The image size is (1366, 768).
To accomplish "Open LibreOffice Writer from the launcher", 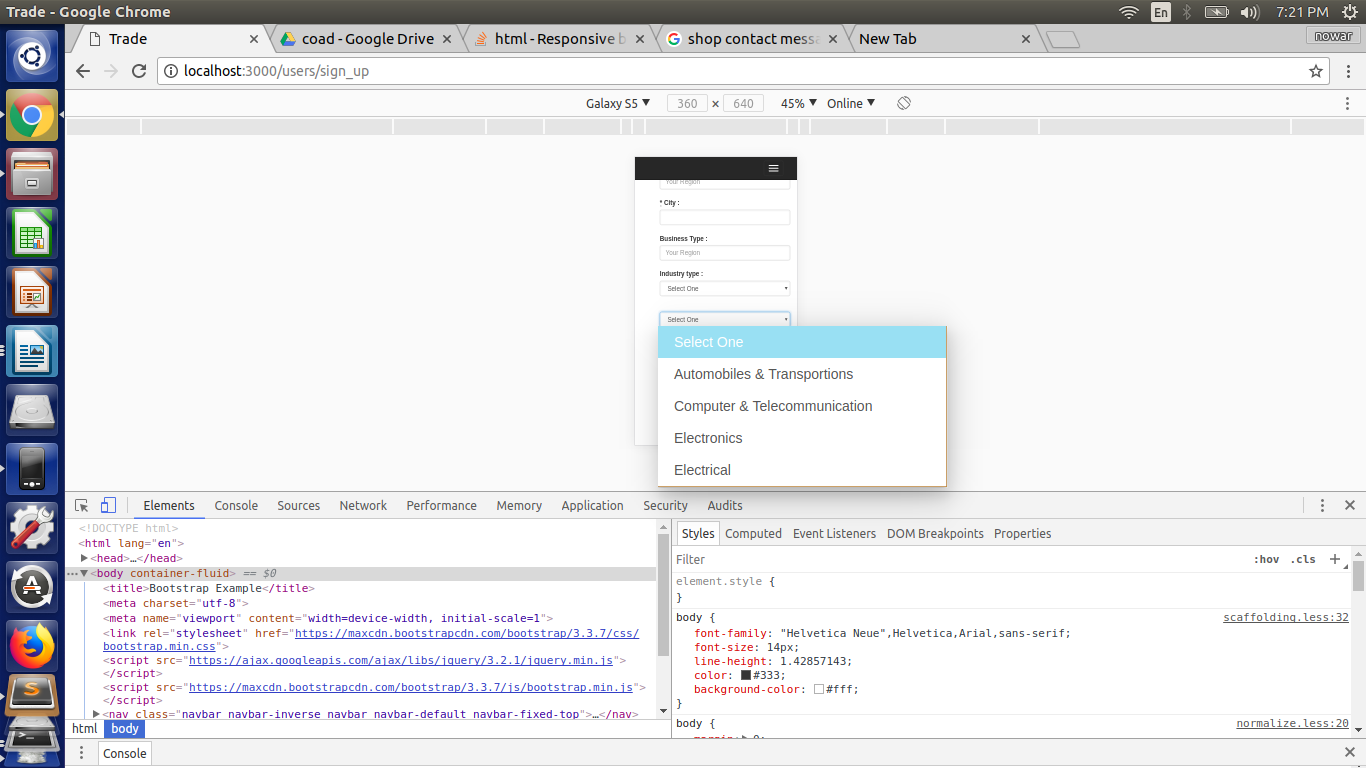I will click(32, 351).
